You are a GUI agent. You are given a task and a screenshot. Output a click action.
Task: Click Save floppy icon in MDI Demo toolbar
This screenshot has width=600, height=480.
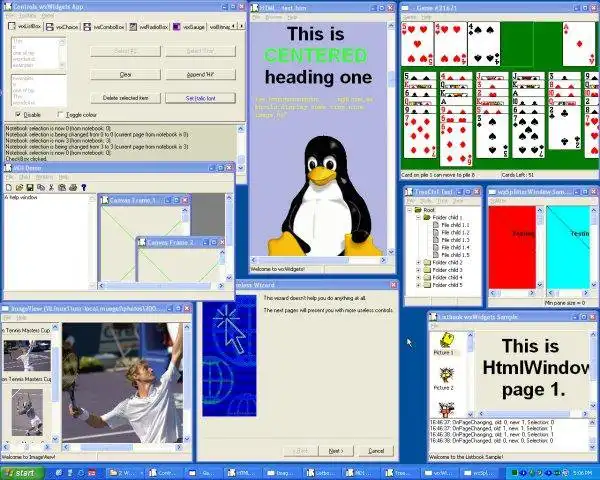click(30, 188)
